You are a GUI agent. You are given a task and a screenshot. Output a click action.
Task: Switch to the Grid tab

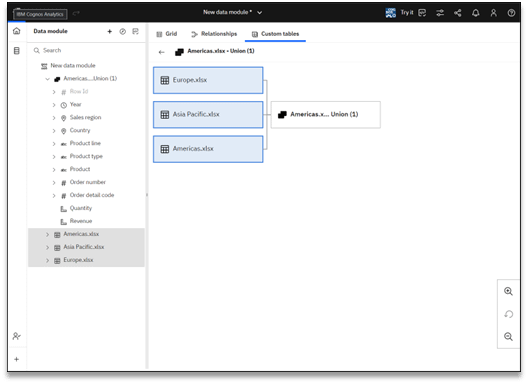167,34
